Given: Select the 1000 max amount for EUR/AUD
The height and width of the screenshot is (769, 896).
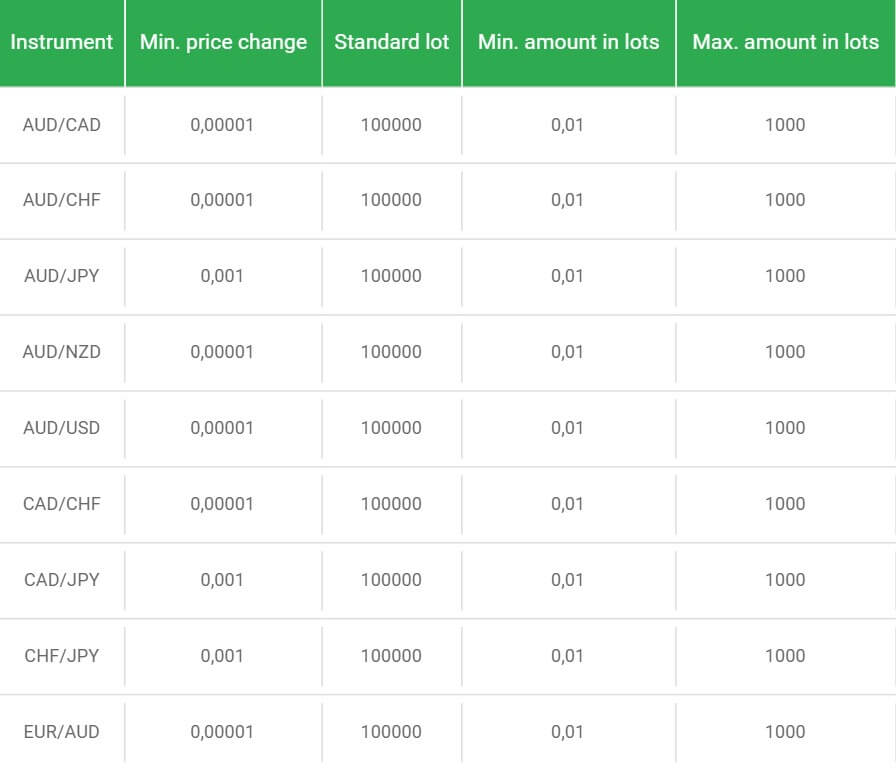Looking at the screenshot, I should pos(785,732).
